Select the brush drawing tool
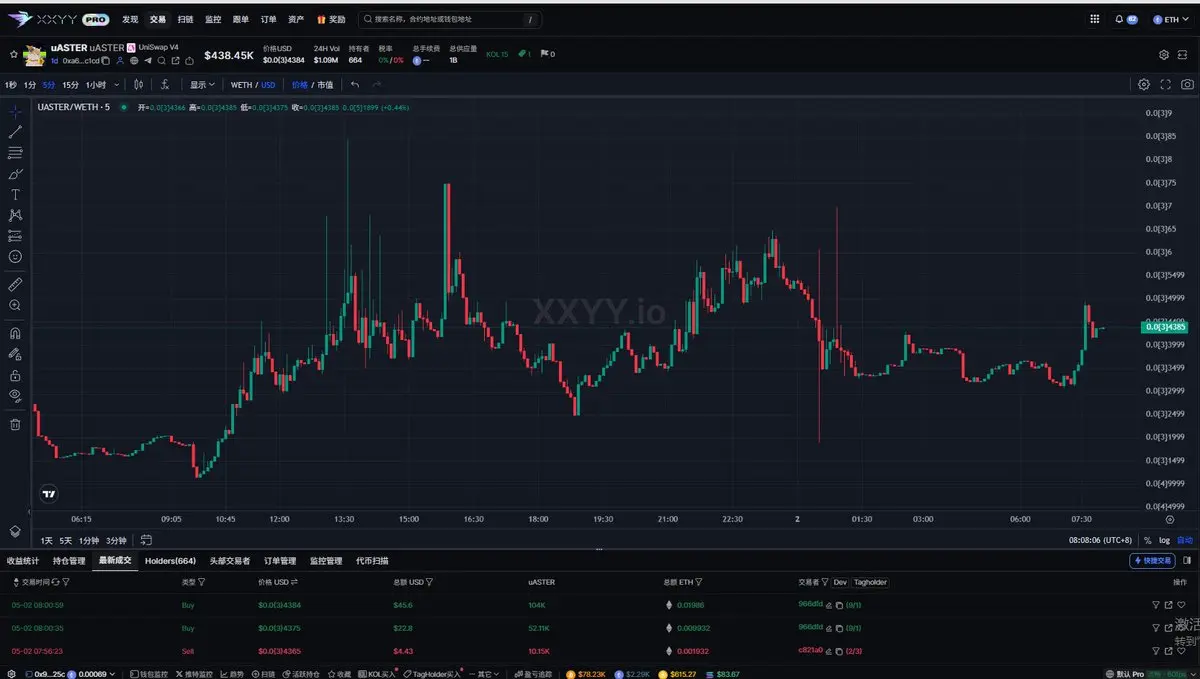The image size is (1200, 679). coord(15,174)
